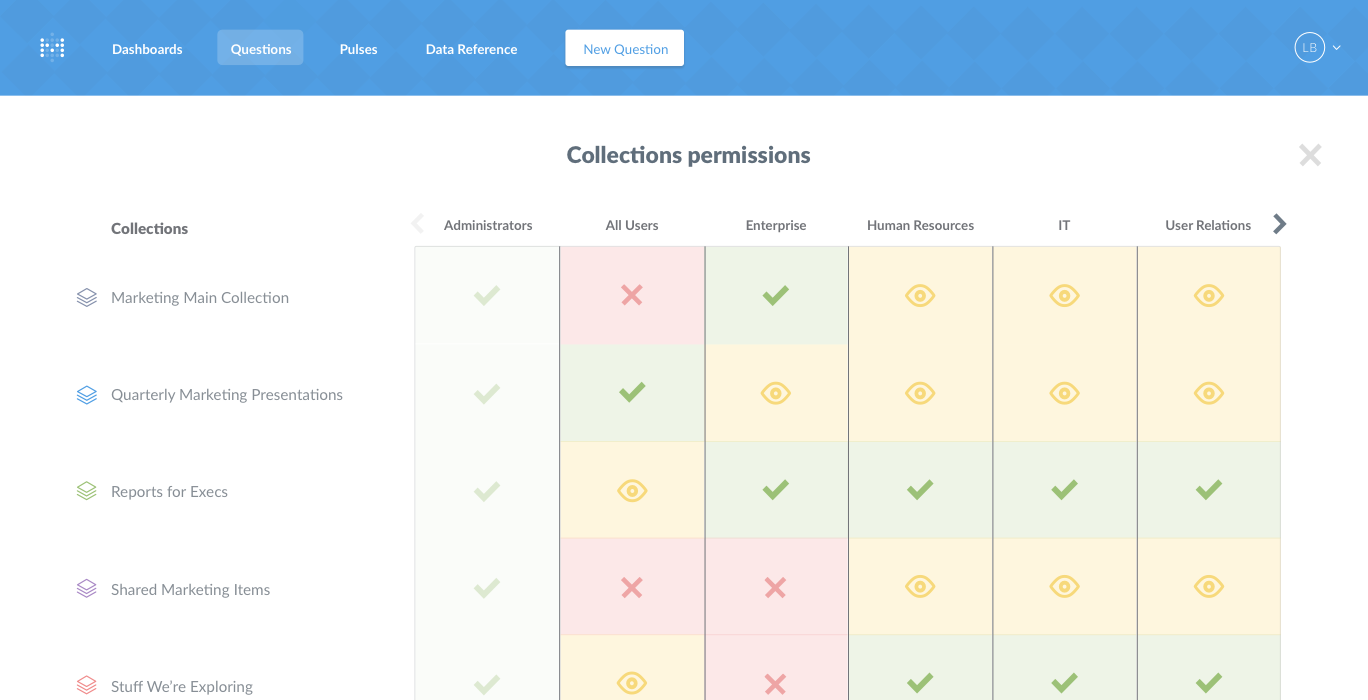The image size is (1368, 700).
Task: Click Enterprise X for Stuff We're Exploring
Action: tap(776, 684)
